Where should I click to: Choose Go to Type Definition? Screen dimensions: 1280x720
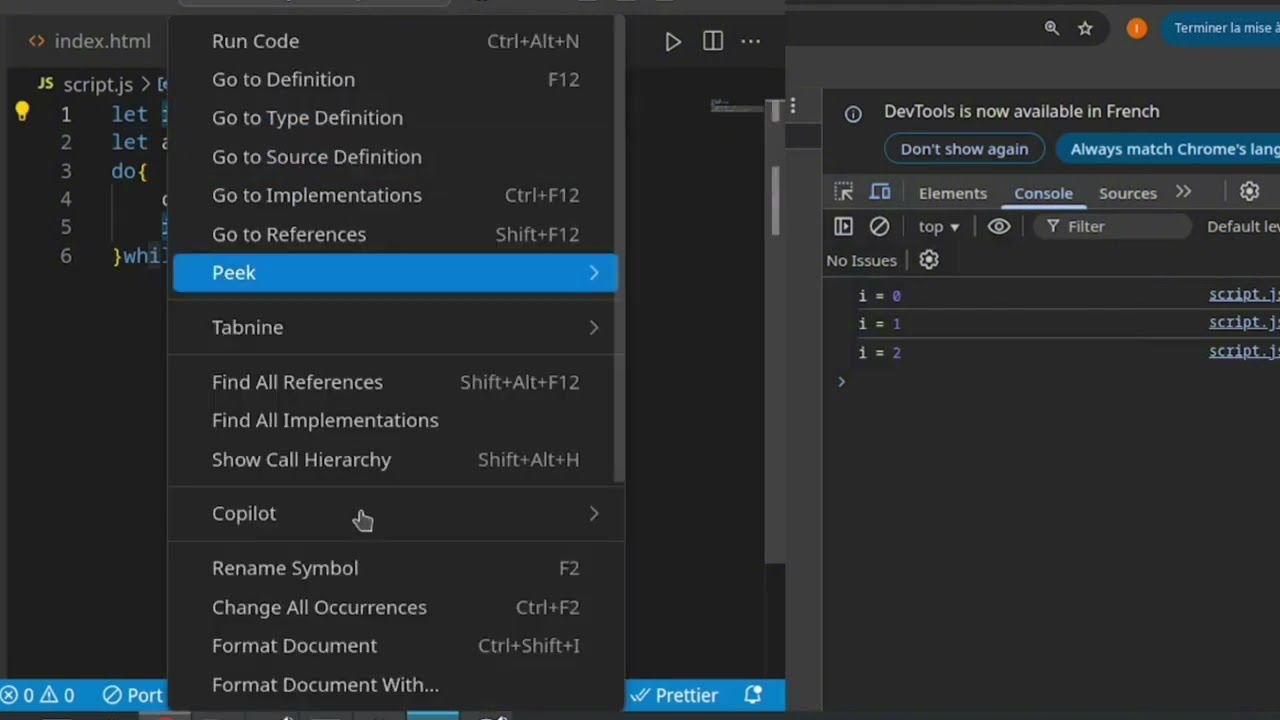point(395,118)
